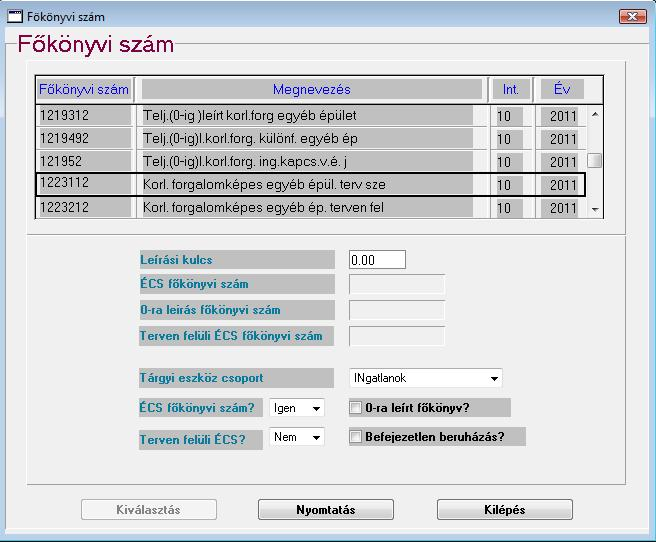
Task: Check the 0-ra leírt főkönyv? checkbox
Action: point(355,407)
